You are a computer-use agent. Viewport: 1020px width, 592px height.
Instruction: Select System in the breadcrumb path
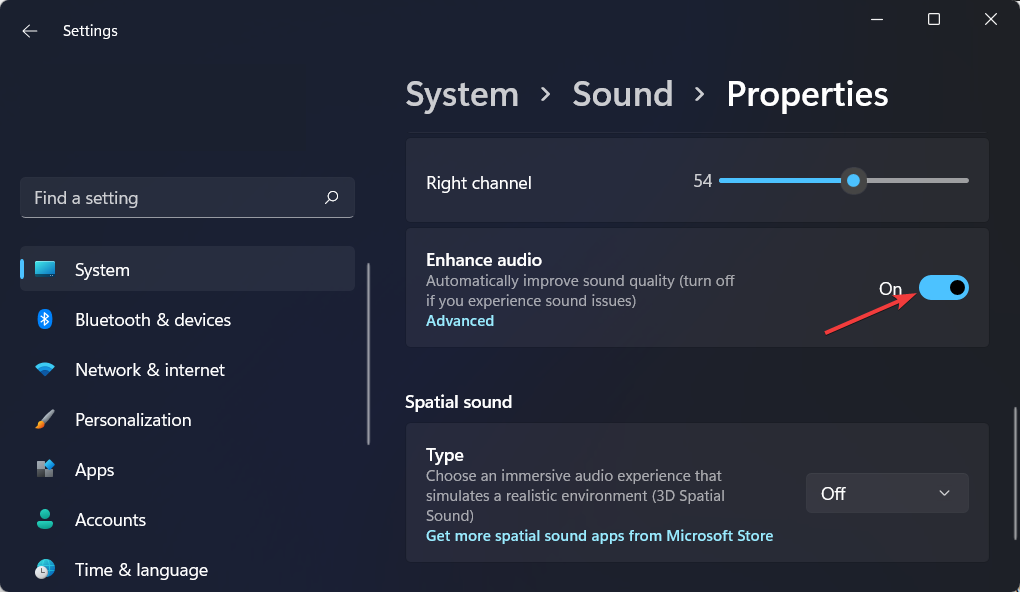point(461,93)
